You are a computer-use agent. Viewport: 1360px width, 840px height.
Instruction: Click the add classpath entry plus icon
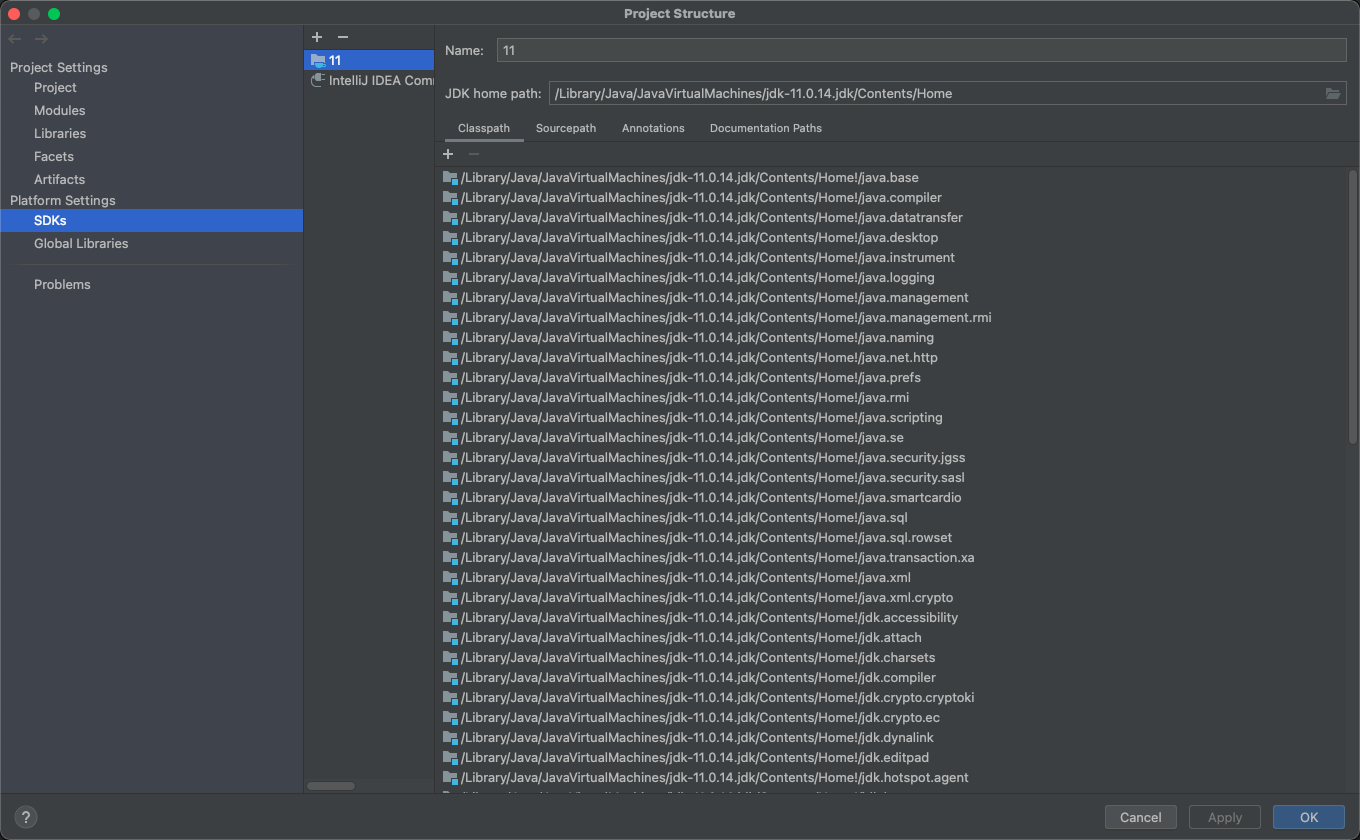point(448,154)
